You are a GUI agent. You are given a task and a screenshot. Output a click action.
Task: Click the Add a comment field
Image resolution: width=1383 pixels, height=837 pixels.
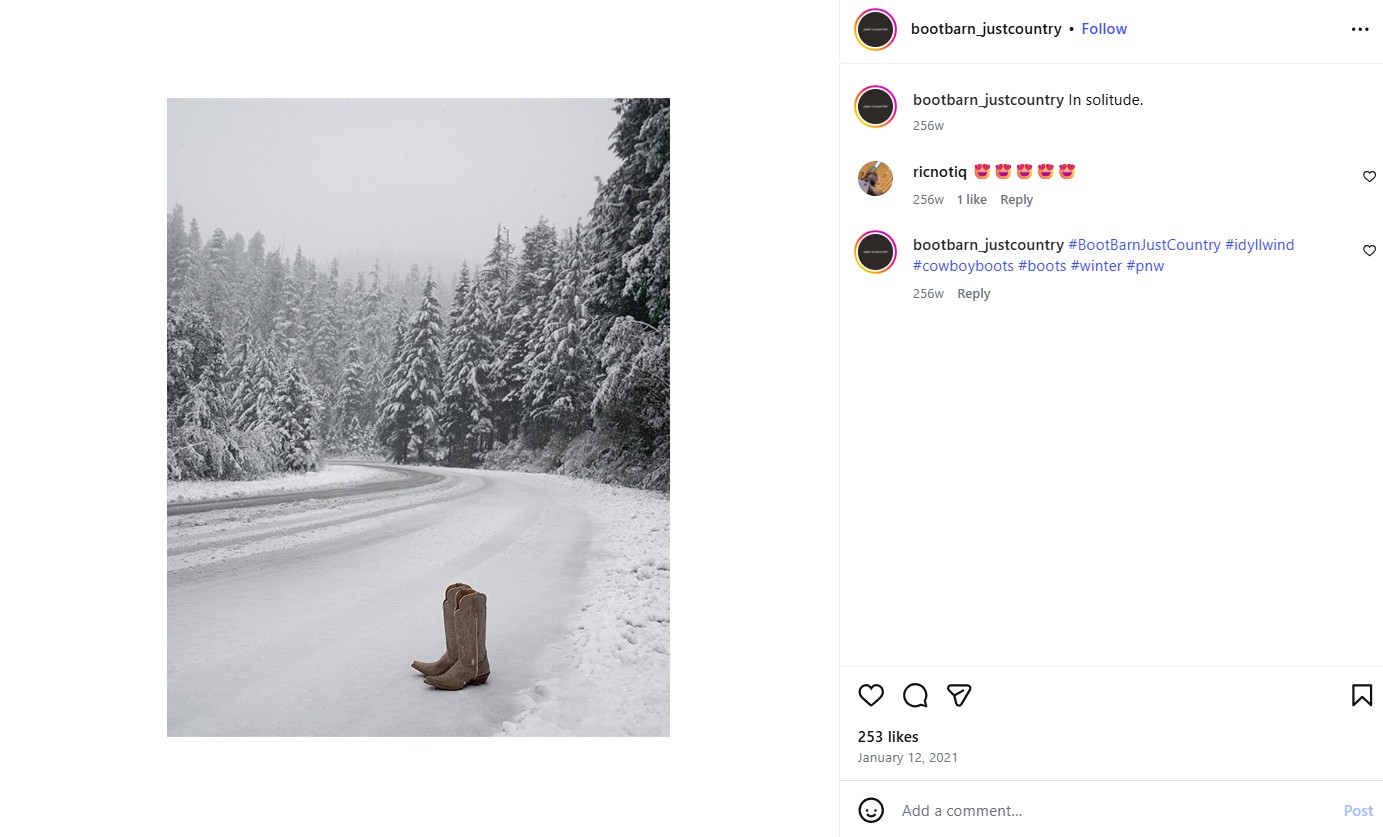click(1110, 811)
